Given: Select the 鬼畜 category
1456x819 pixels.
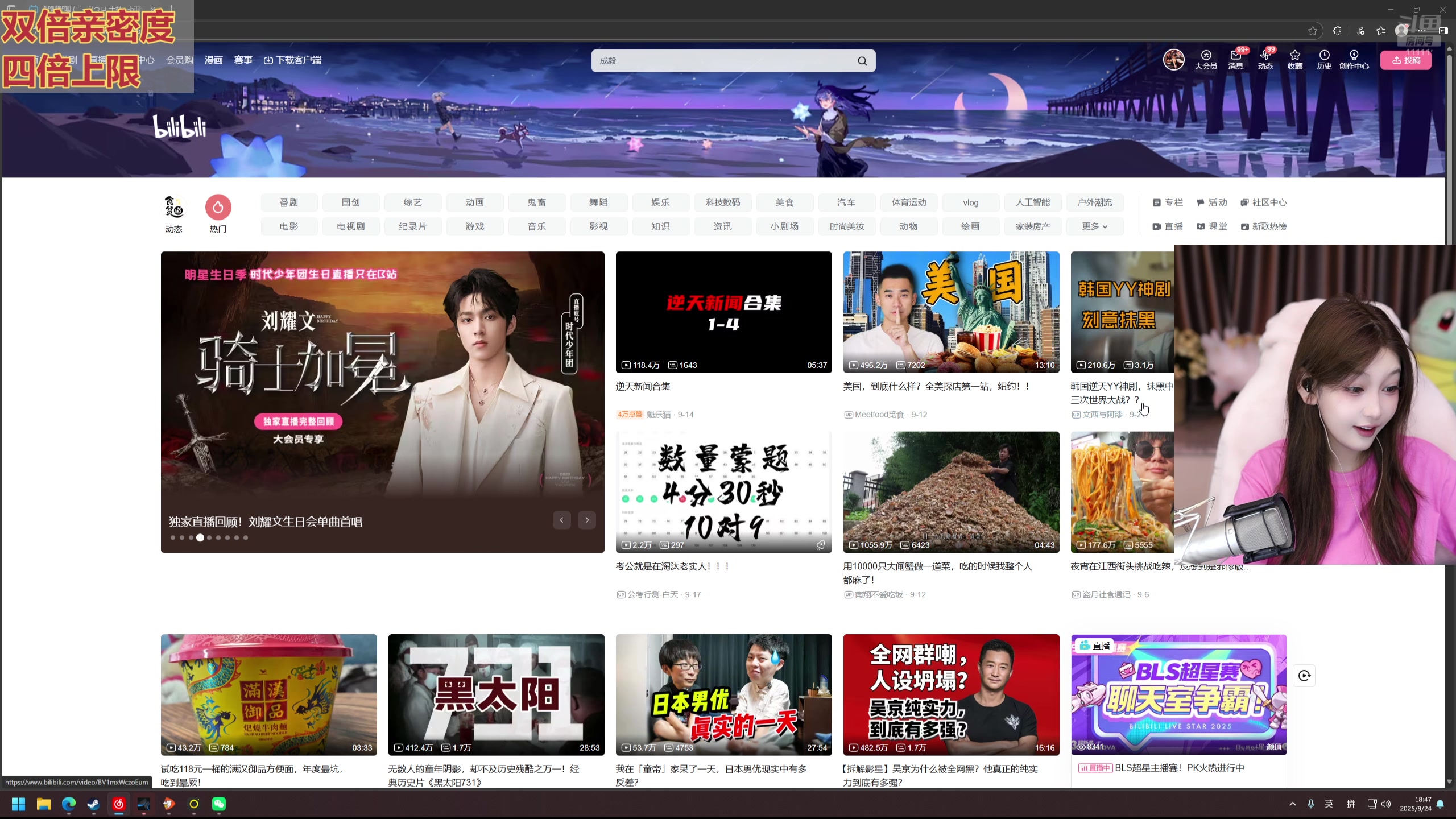Looking at the screenshot, I should [536, 202].
